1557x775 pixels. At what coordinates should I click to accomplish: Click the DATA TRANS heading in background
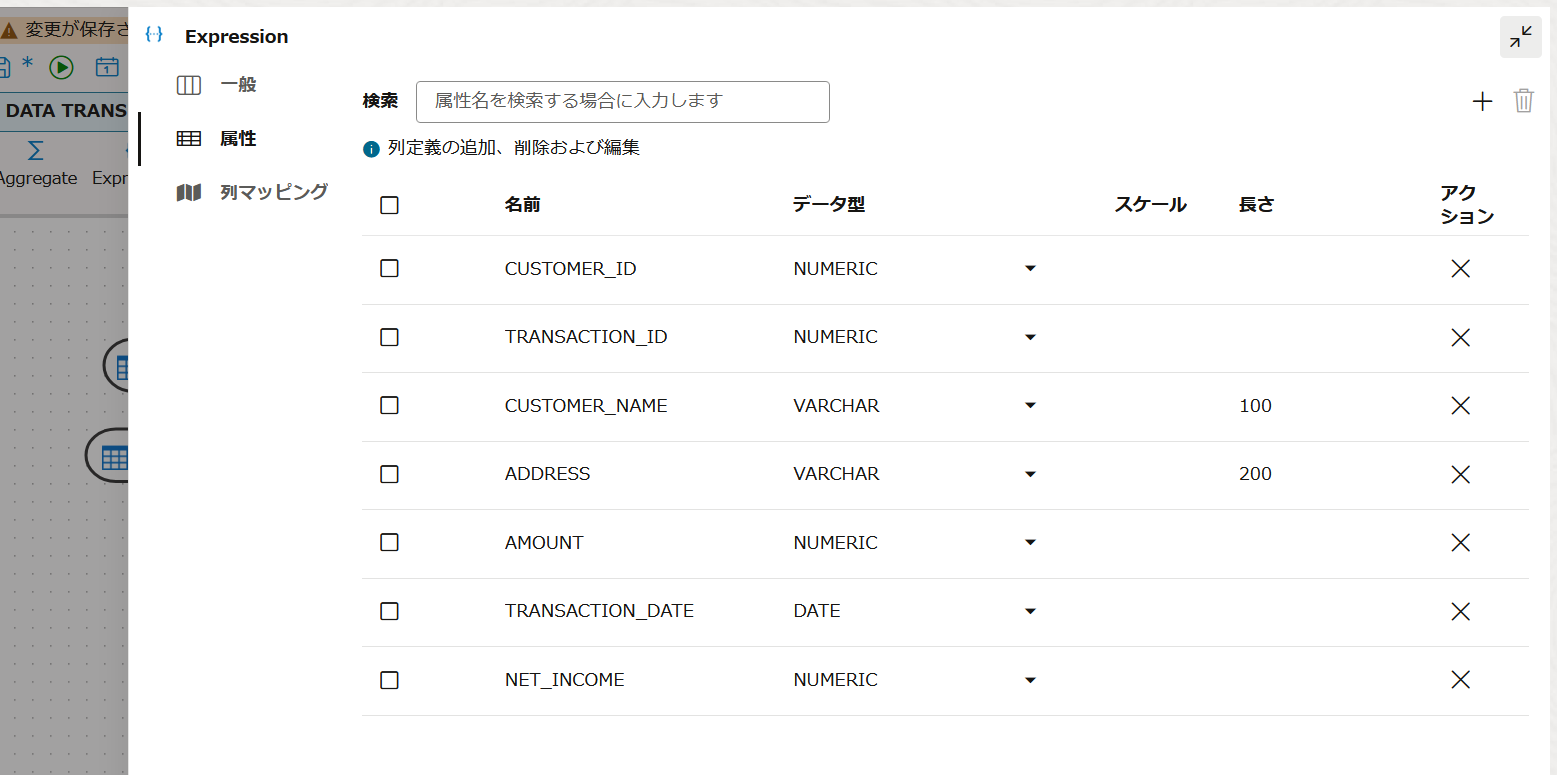(65, 111)
